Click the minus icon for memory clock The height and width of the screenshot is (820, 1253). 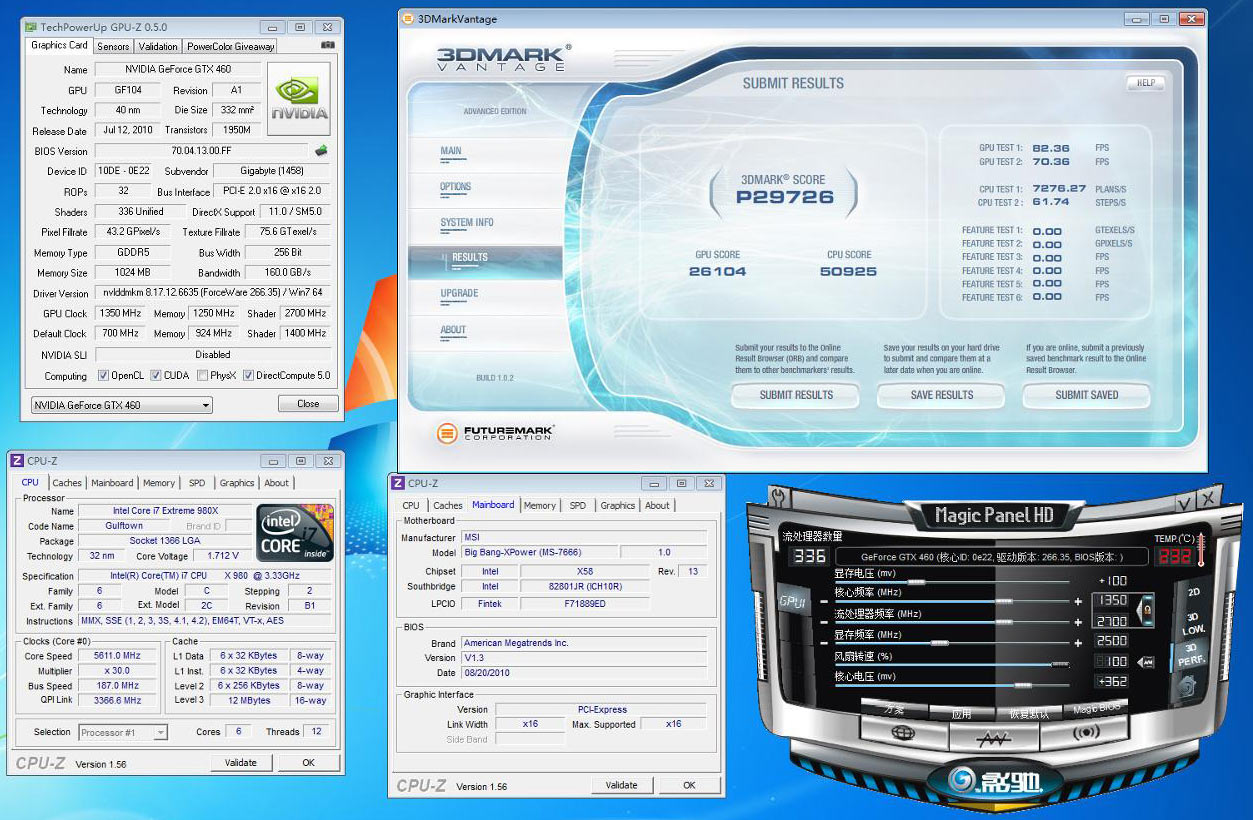click(824, 643)
